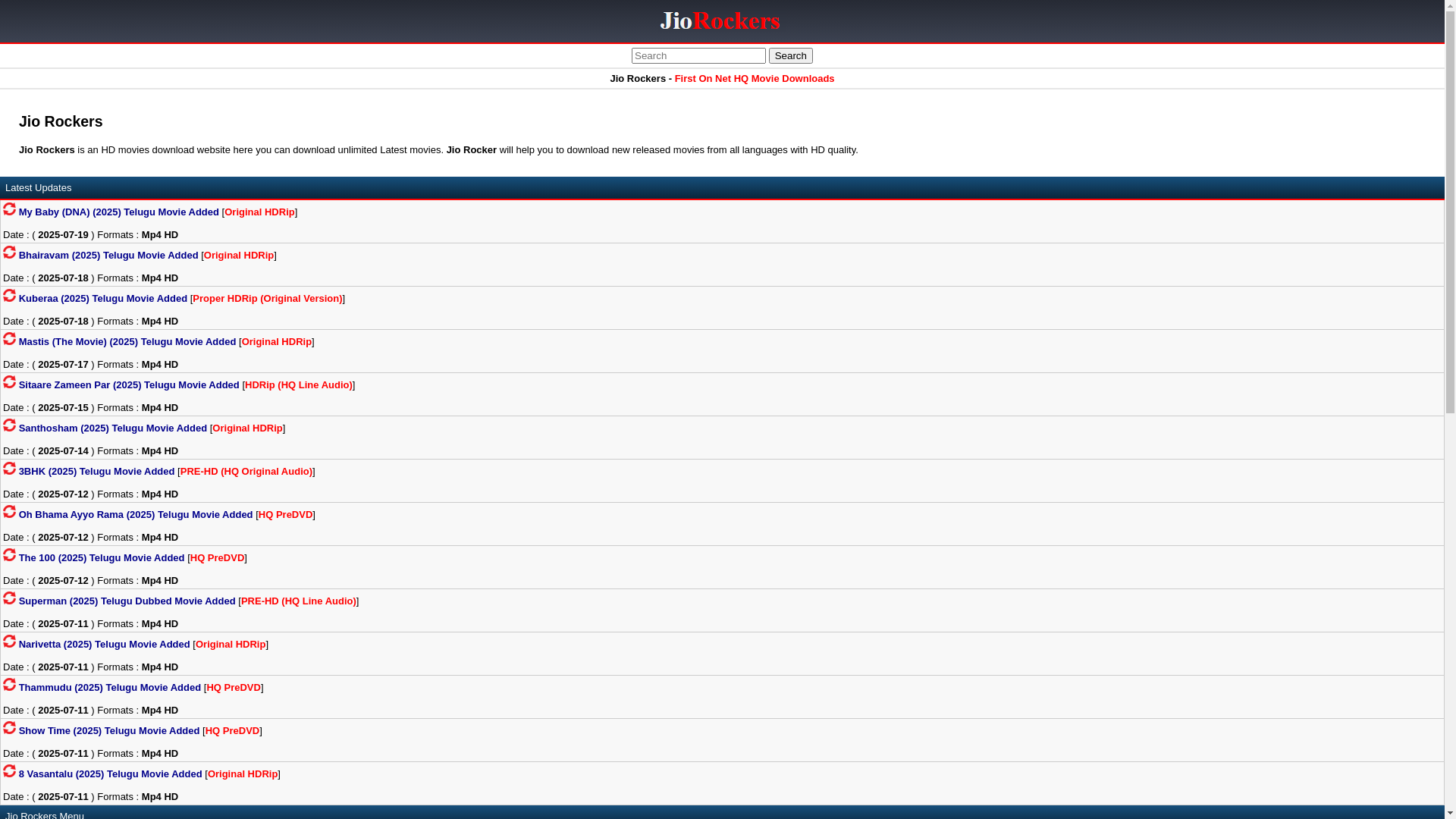1456x819 pixels.
Task: Click HDRip (HQ Line Audio) tag
Action: click(299, 385)
